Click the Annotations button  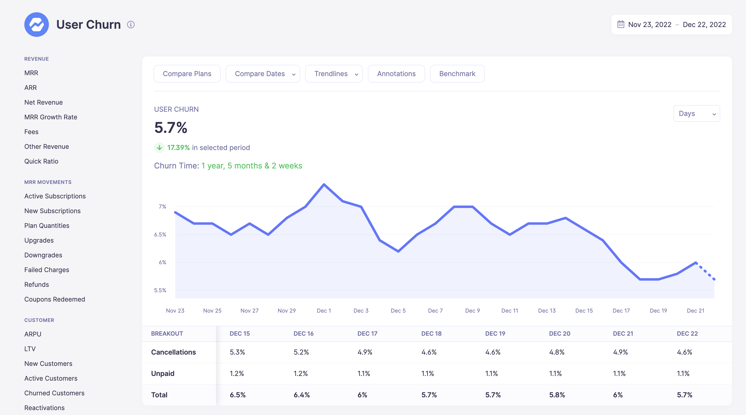pyautogui.click(x=396, y=74)
